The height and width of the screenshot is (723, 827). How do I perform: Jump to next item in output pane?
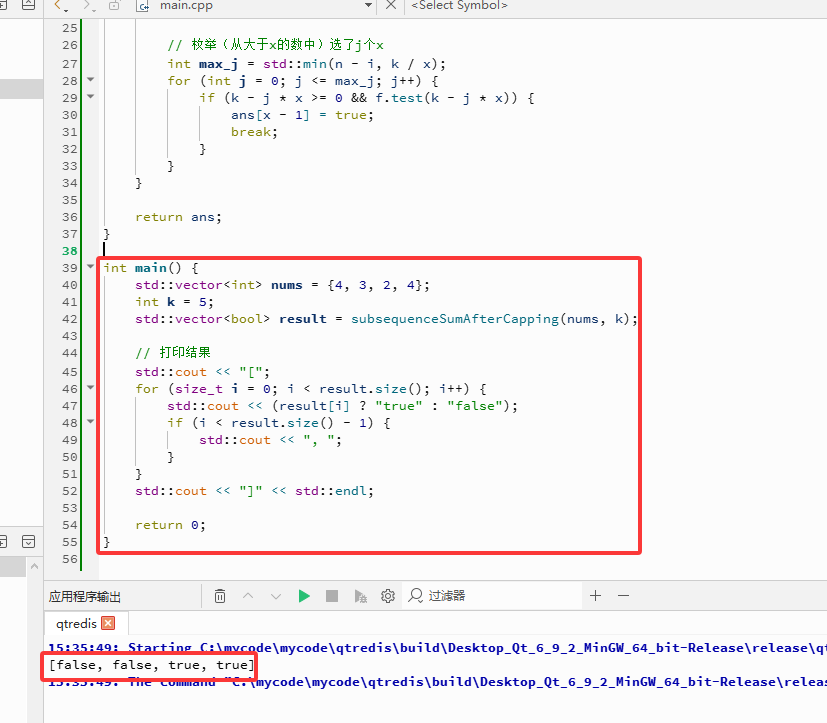click(276, 596)
